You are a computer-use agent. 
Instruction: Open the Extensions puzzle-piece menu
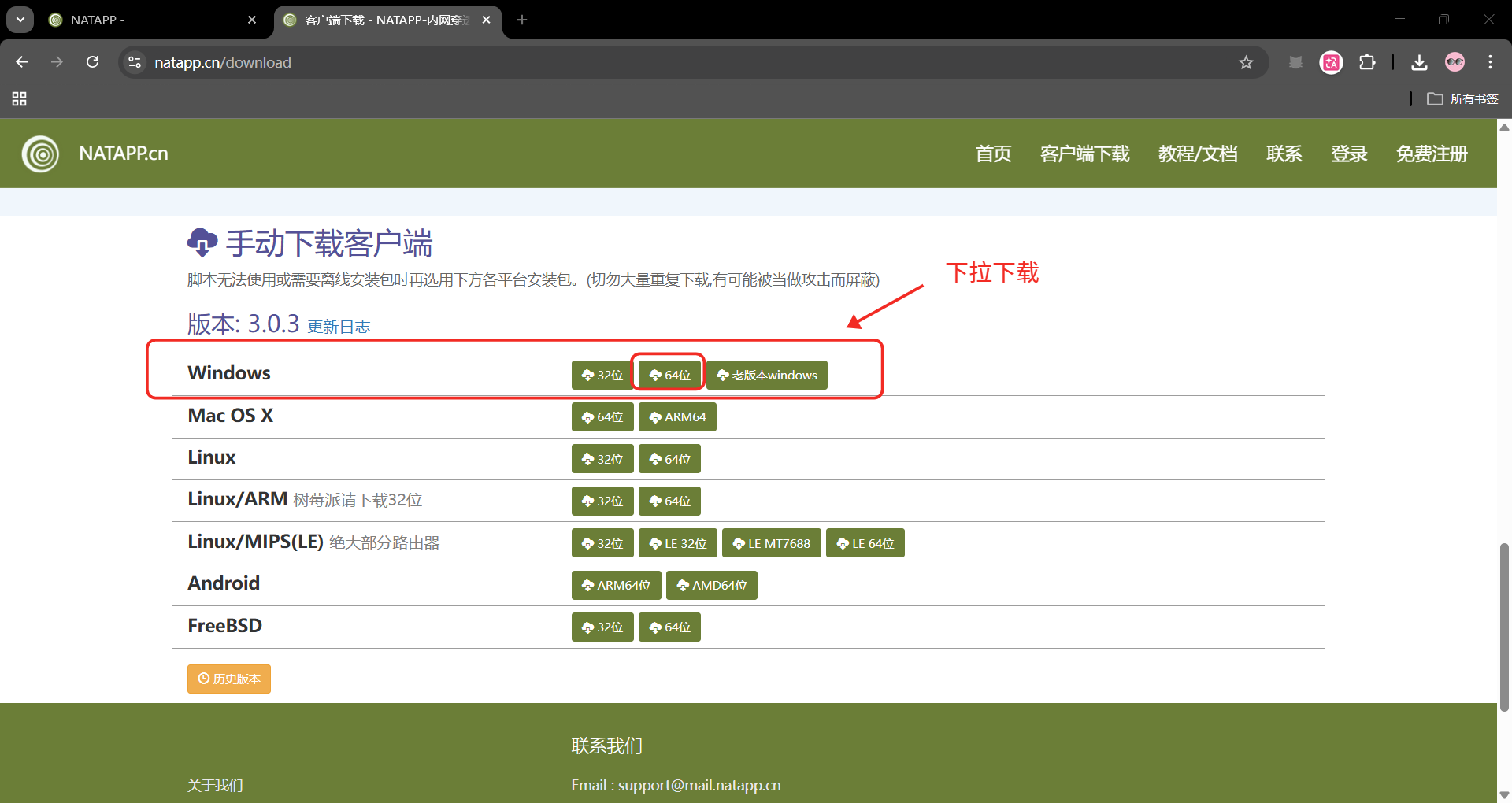tap(1368, 62)
